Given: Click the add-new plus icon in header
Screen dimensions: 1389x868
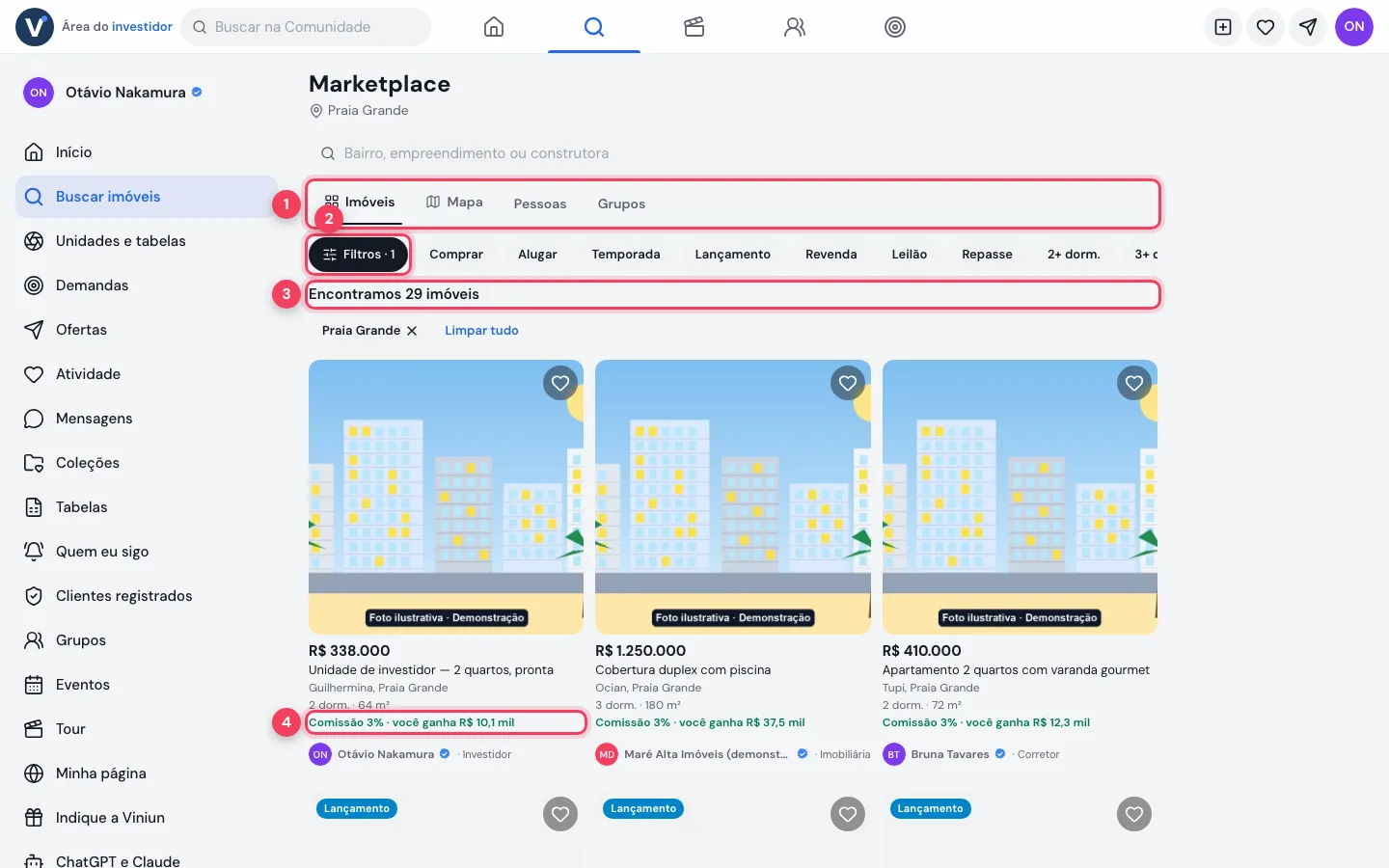Looking at the screenshot, I should [1223, 27].
